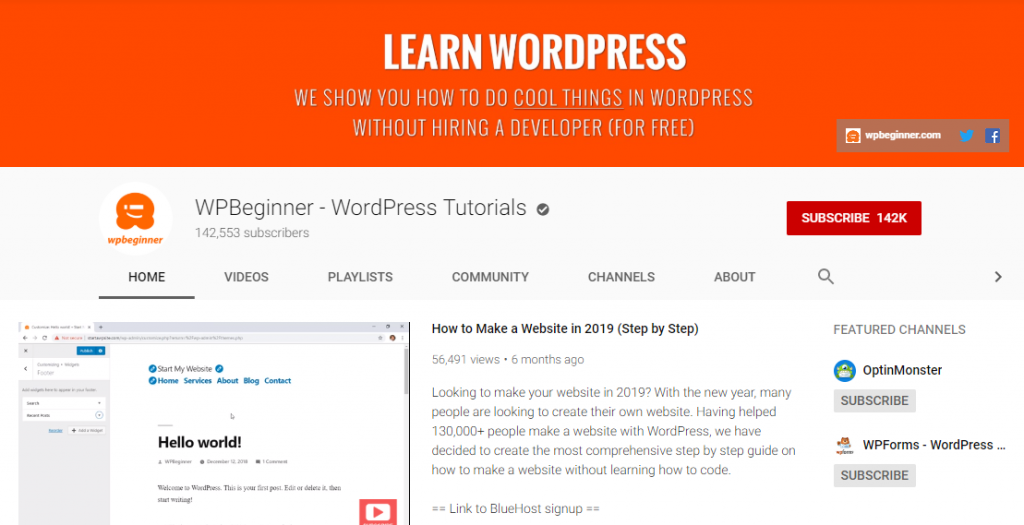Click the 142,553 subscribers count
This screenshot has width=1024, height=525.
252,233
